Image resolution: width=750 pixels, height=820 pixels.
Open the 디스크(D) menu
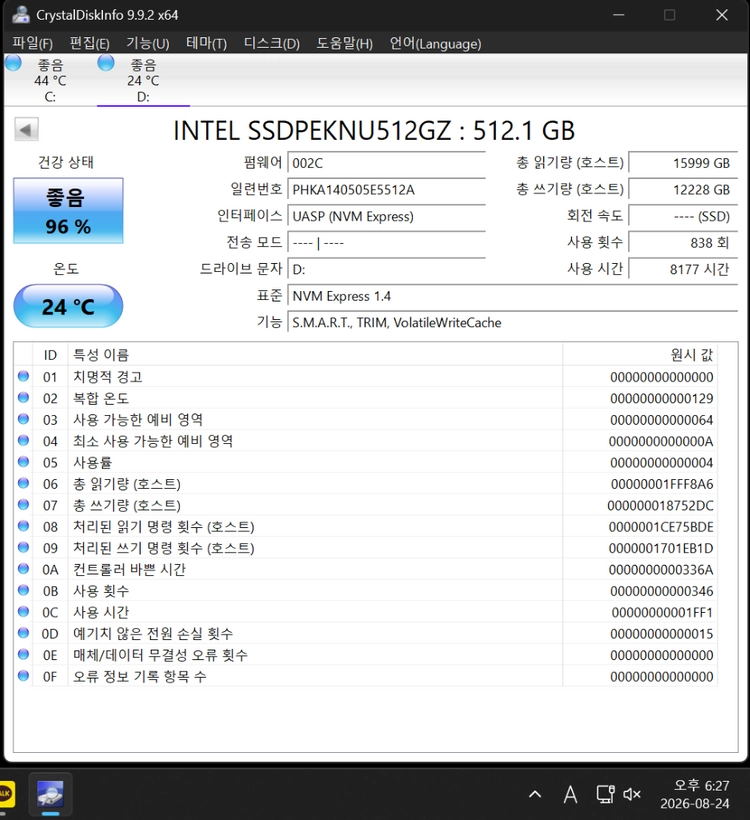(271, 43)
